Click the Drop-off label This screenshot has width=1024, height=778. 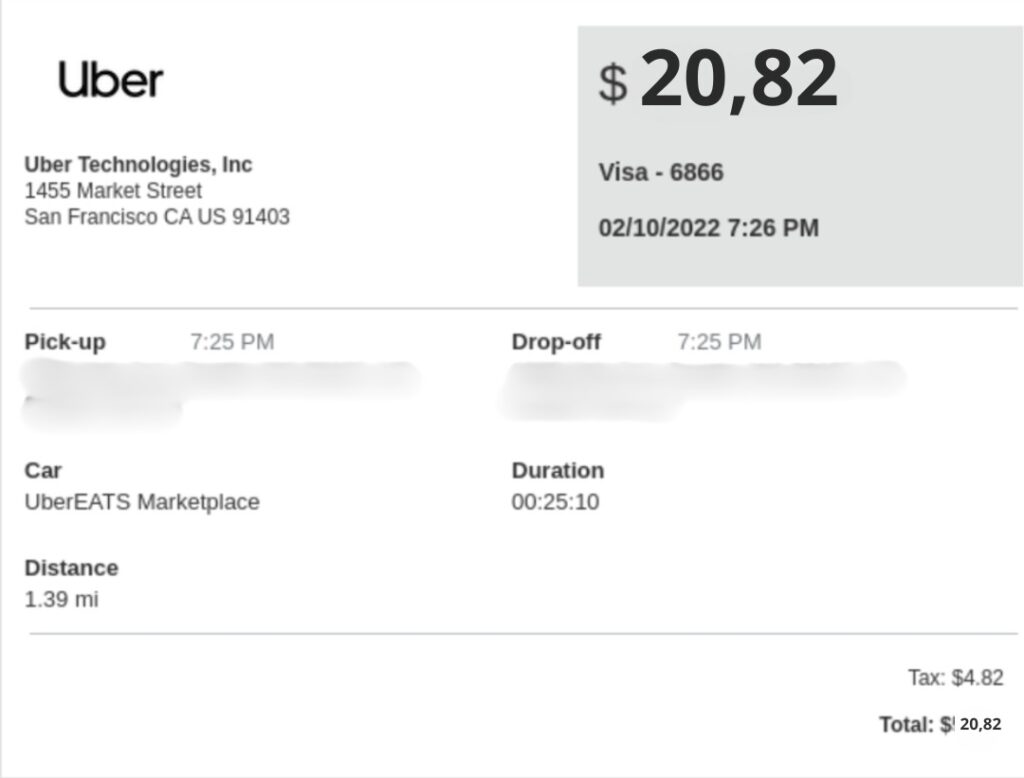(x=556, y=342)
